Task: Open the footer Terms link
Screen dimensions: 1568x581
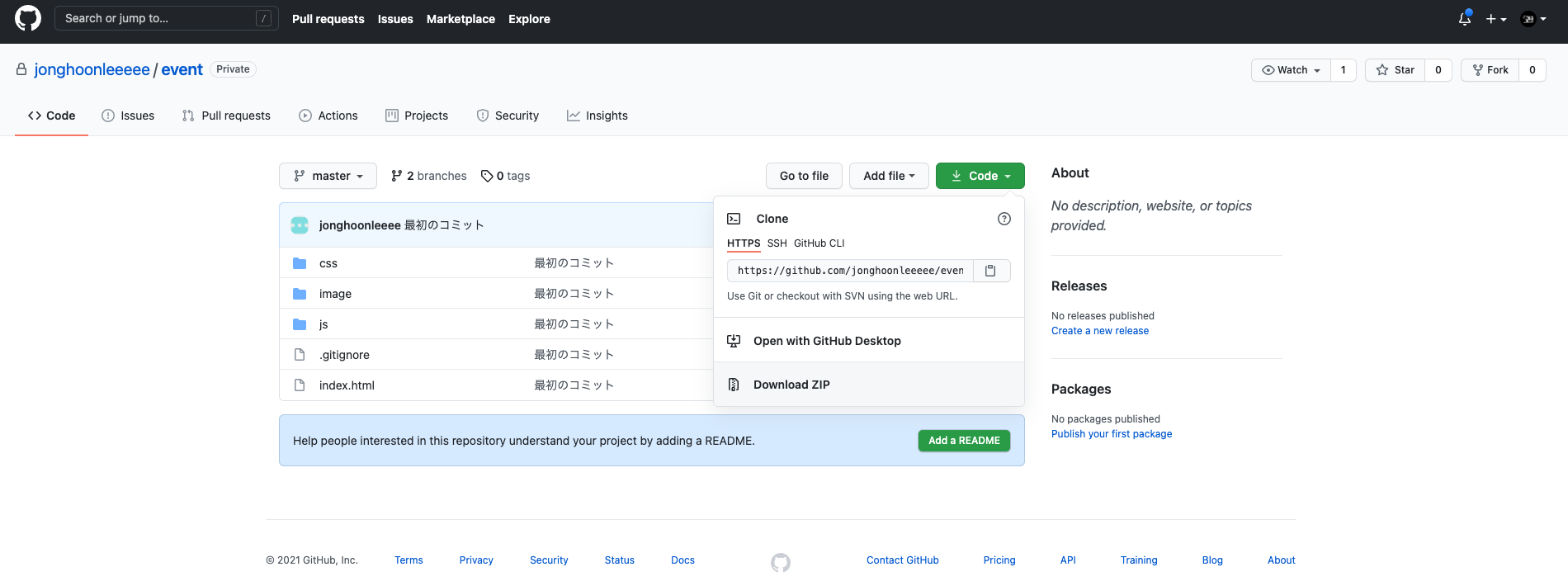Action: click(x=409, y=560)
